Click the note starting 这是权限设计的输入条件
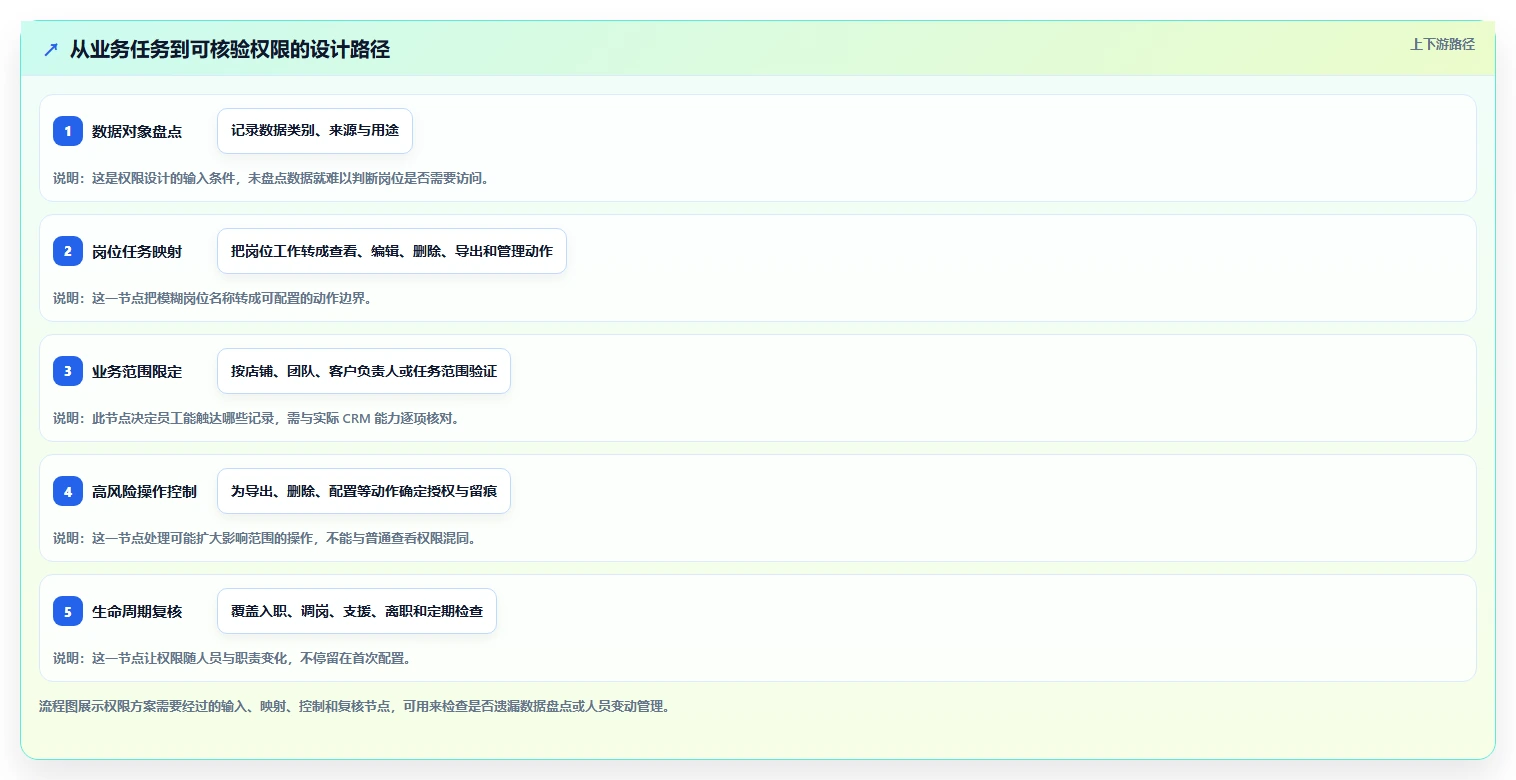1516x780 pixels. (x=271, y=178)
